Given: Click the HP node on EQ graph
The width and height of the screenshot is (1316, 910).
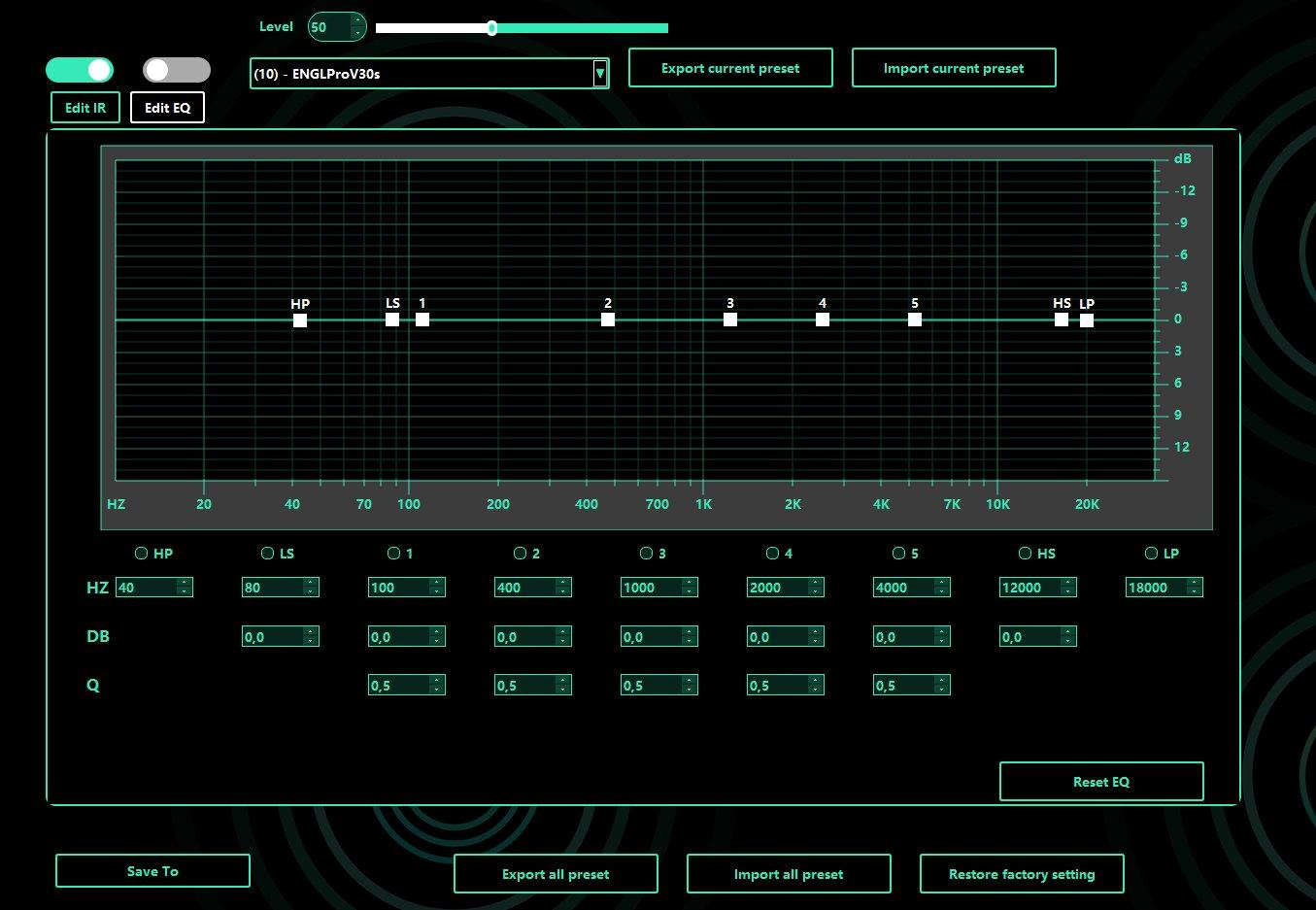Looking at the screenshot, I should (300, 320).
